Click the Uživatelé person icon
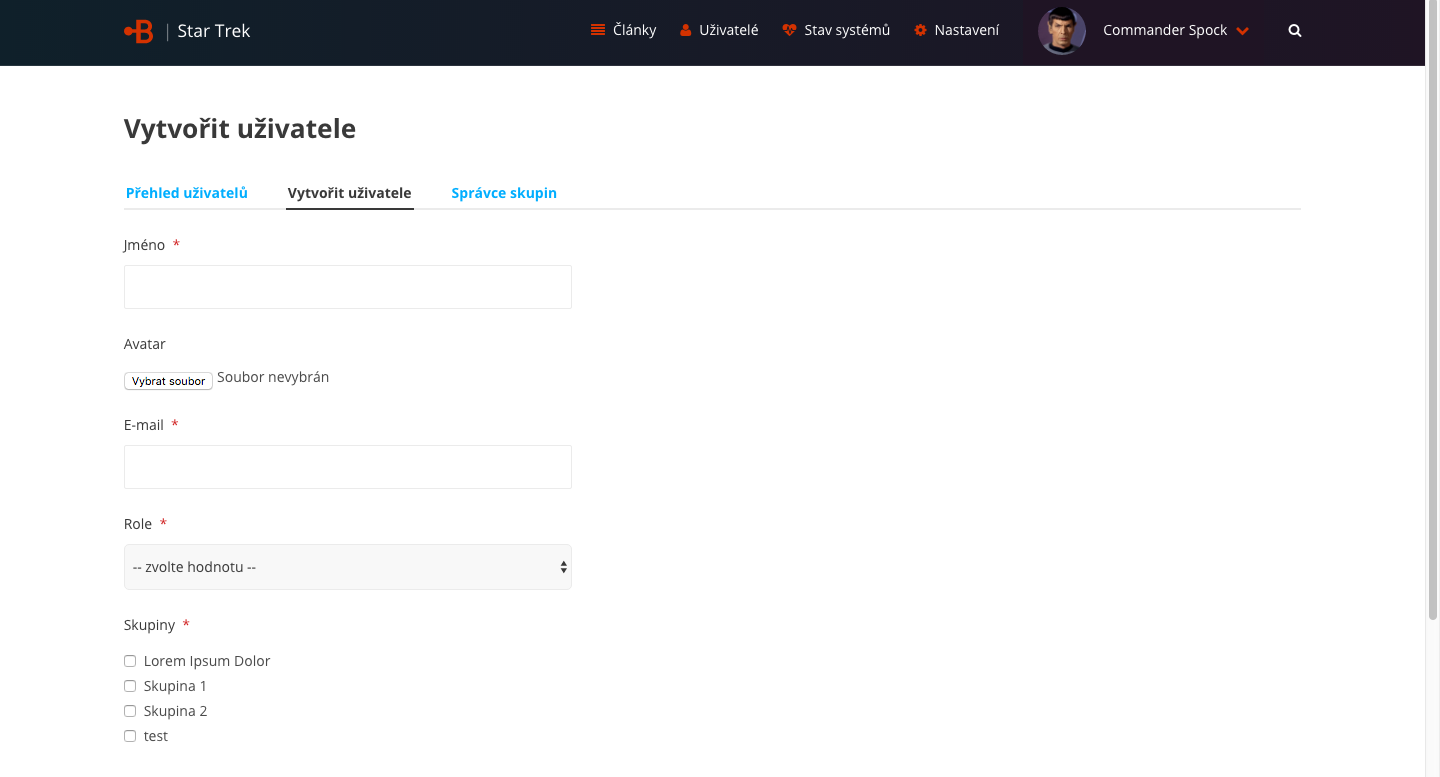 [x=685, y=30]
